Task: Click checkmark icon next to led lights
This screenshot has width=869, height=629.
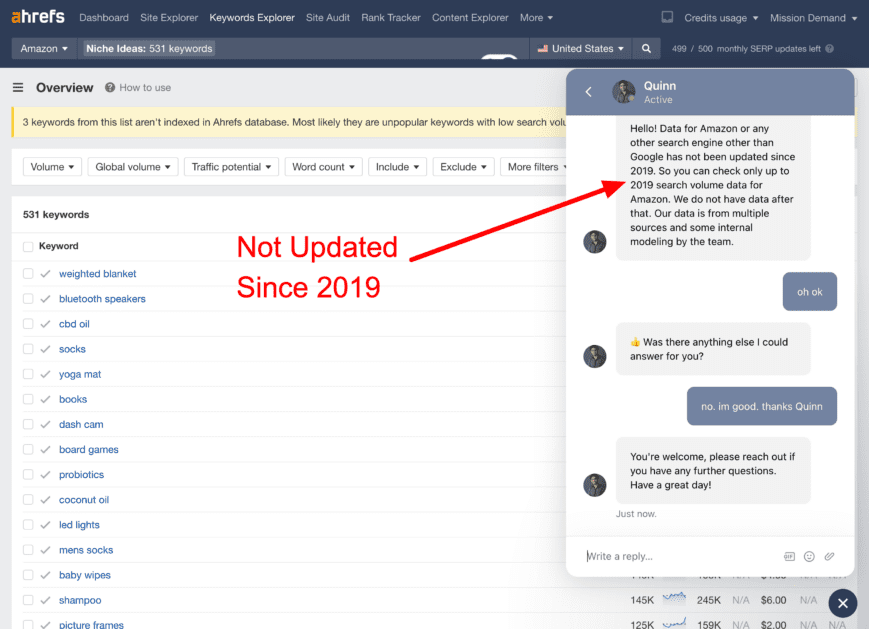Action: pyautogui.click(x=45, y=525)
